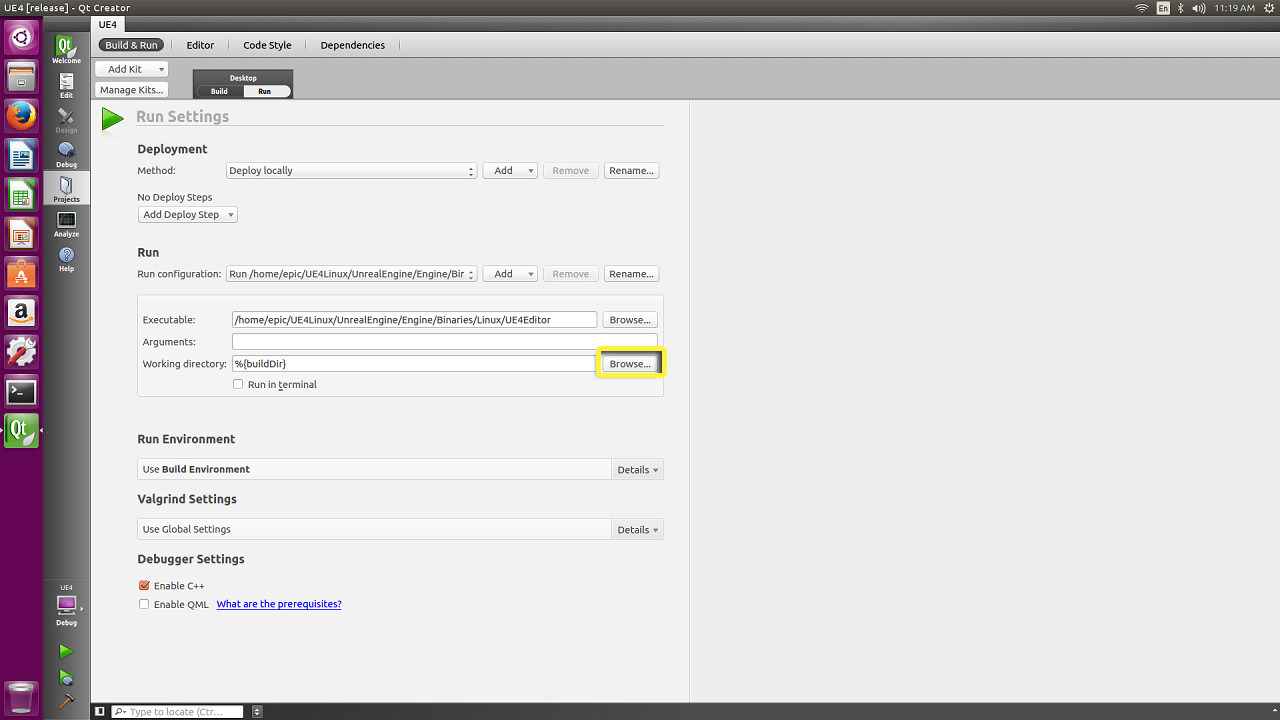The height and width of the screenshot is (720, 1280).
Task: Expand the Add Deploy Step dropdown
Action: click(187, 215)
